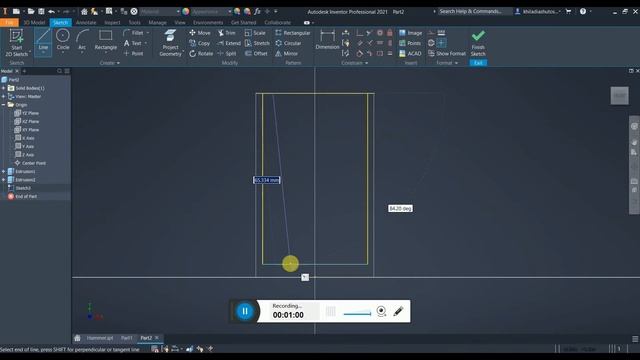640x360 pixels.
Task: Expand the View: Master node
Action: 4,96
